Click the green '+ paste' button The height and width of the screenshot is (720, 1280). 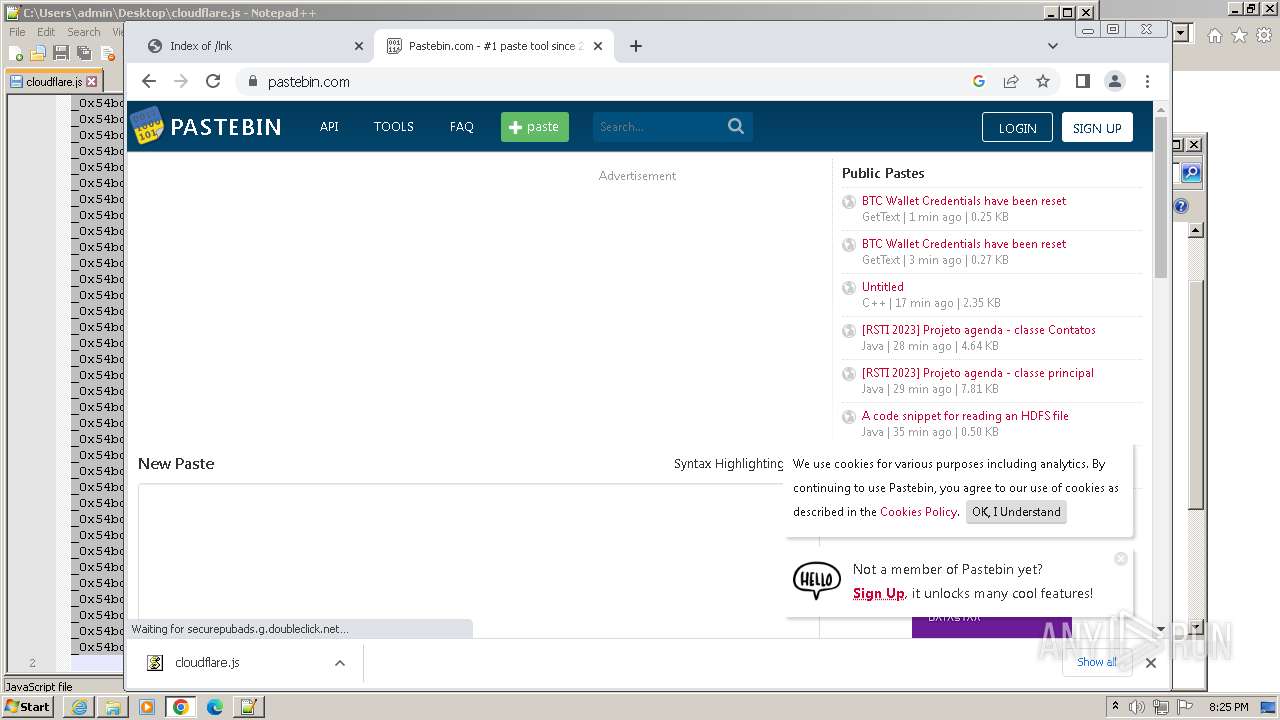535,127
